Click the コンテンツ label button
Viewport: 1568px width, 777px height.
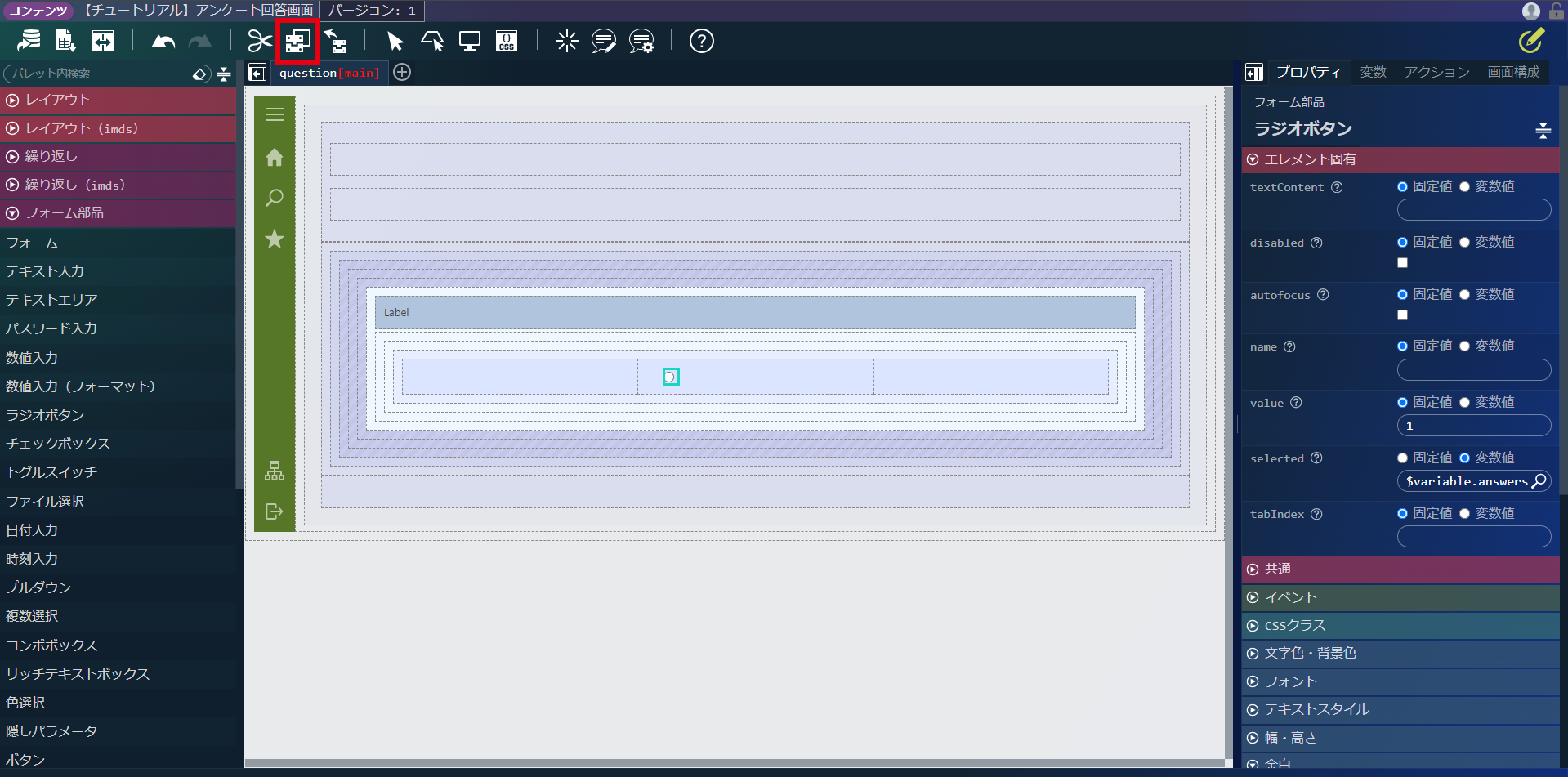tap(38, 11)
